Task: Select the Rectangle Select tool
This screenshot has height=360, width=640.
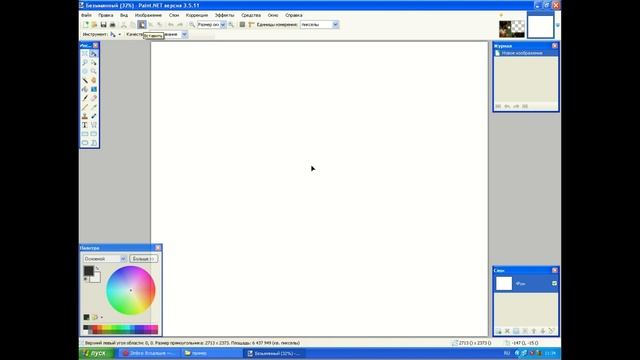Action: click(x=85, y=54)
